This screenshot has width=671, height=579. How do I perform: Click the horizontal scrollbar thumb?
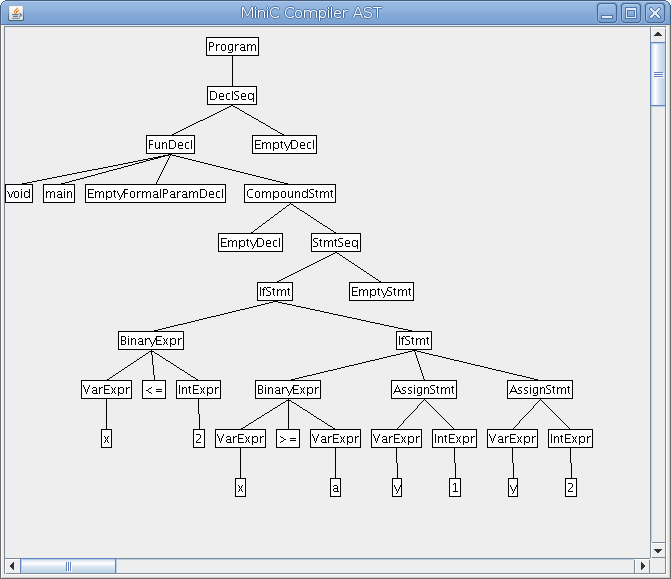pyautogui.click(x=68, y=566)
